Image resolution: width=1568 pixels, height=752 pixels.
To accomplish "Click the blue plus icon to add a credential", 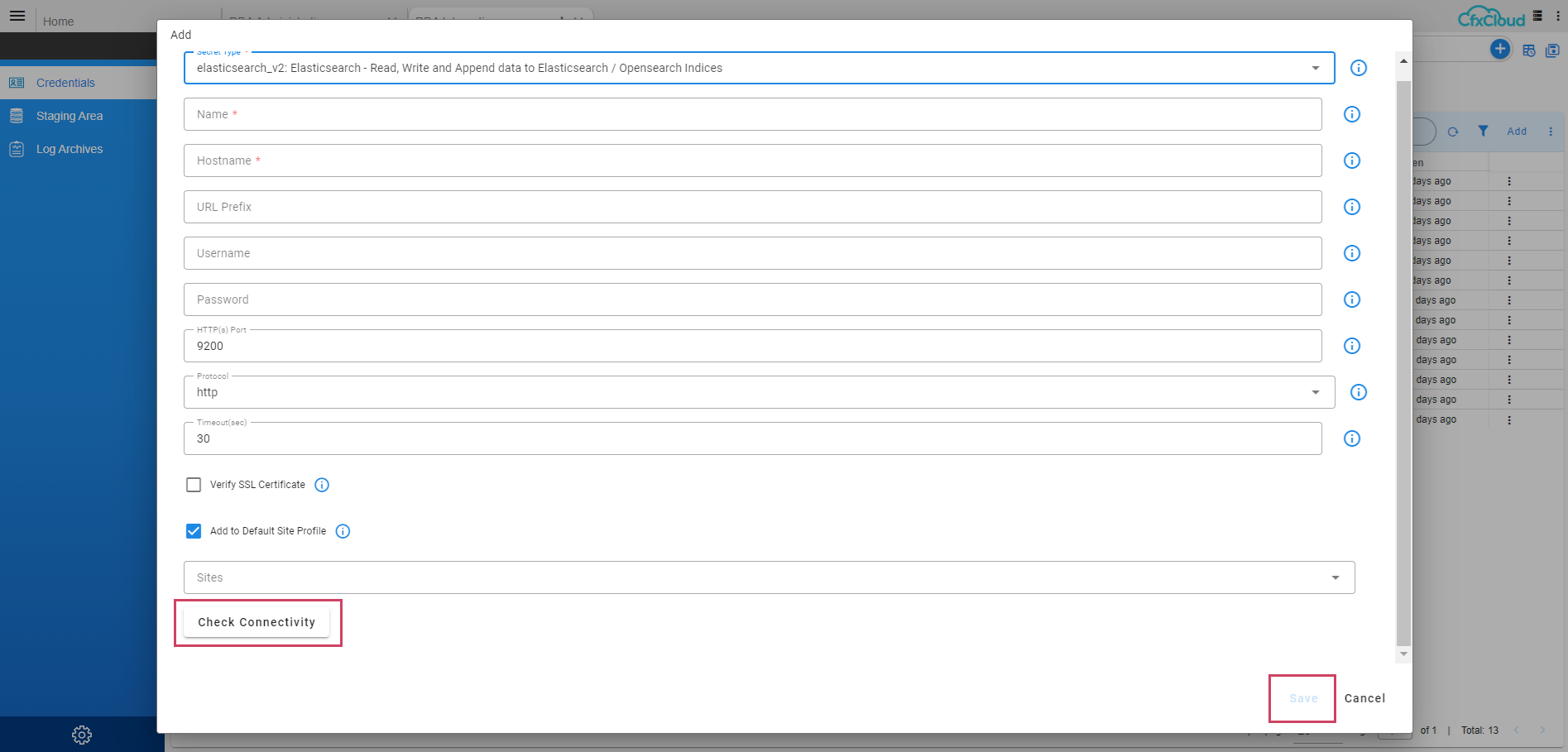I will click(1499, 49).
